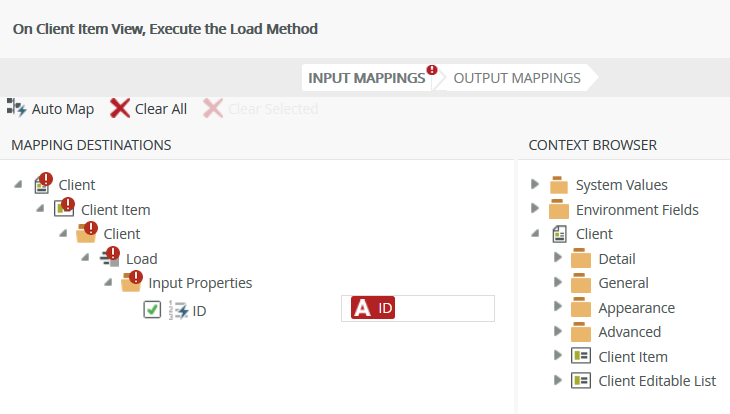Select the Input Mappings step

(365, 77)
